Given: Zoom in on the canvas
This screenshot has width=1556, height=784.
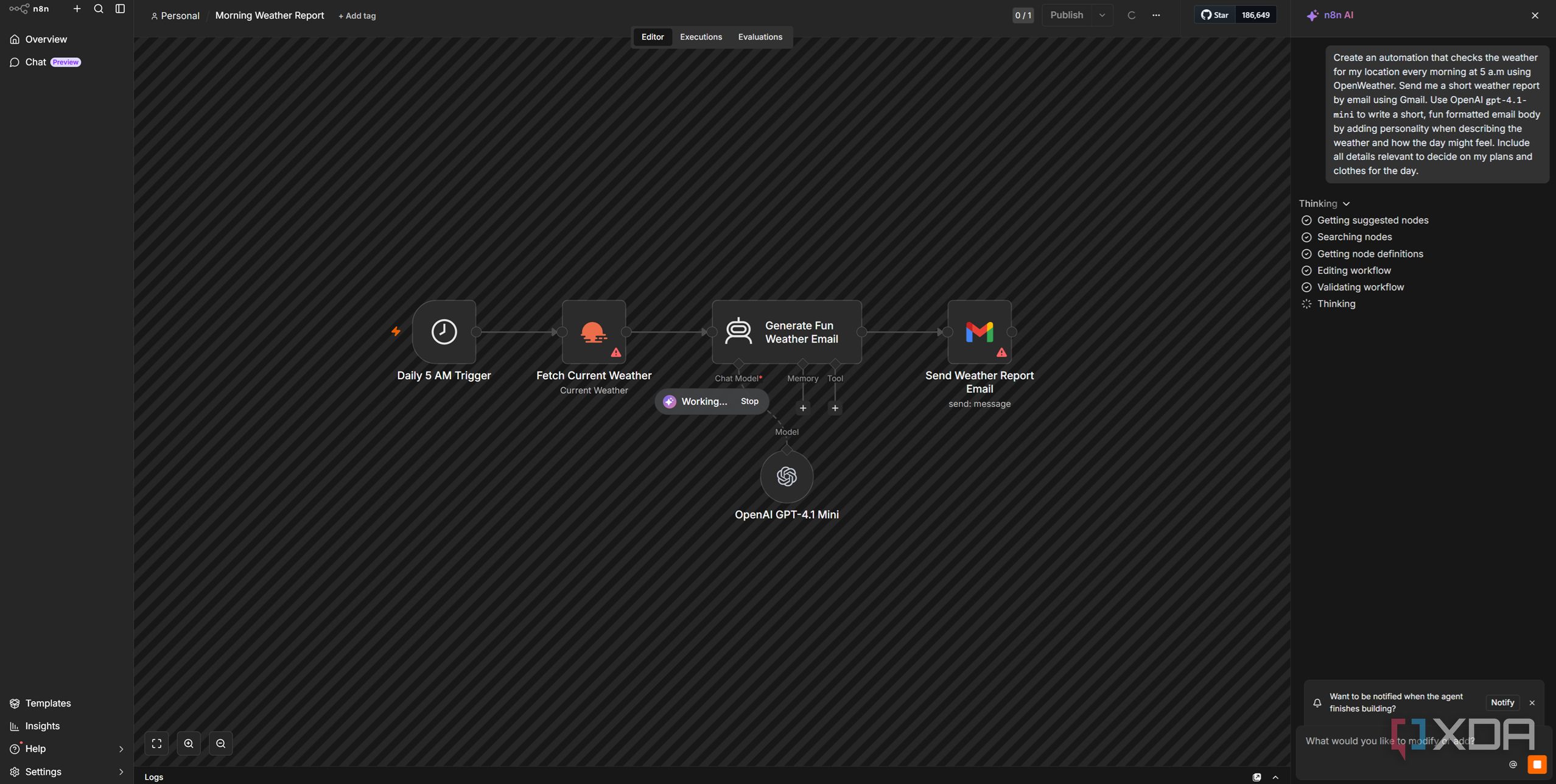Looking at the screenshot, I should point(189,743).
